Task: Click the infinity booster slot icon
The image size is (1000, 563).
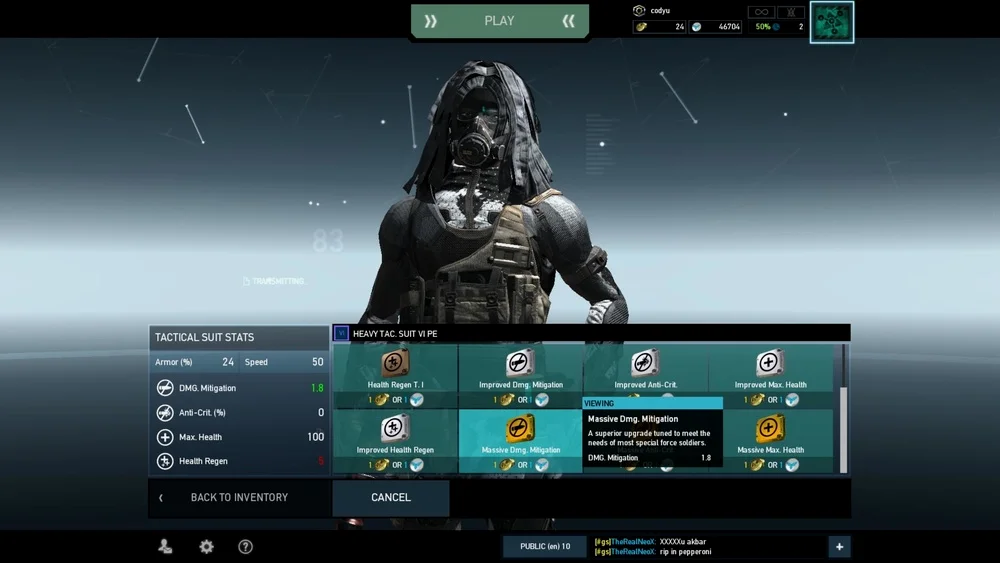Action: pyautogui.click(x=761, y=11)
